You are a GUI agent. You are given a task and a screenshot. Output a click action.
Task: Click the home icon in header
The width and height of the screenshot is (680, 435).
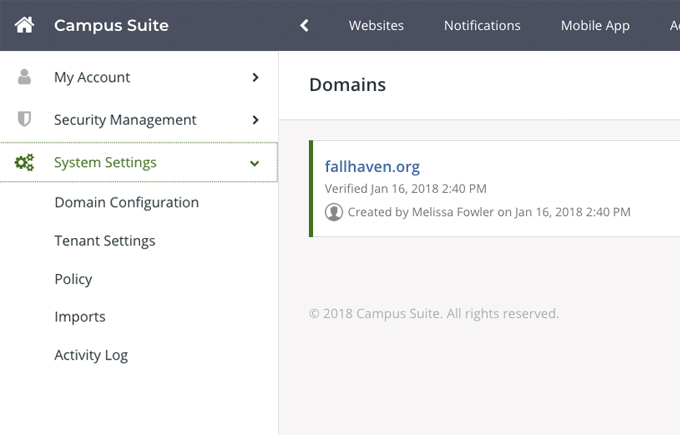(x=24, y=25)
